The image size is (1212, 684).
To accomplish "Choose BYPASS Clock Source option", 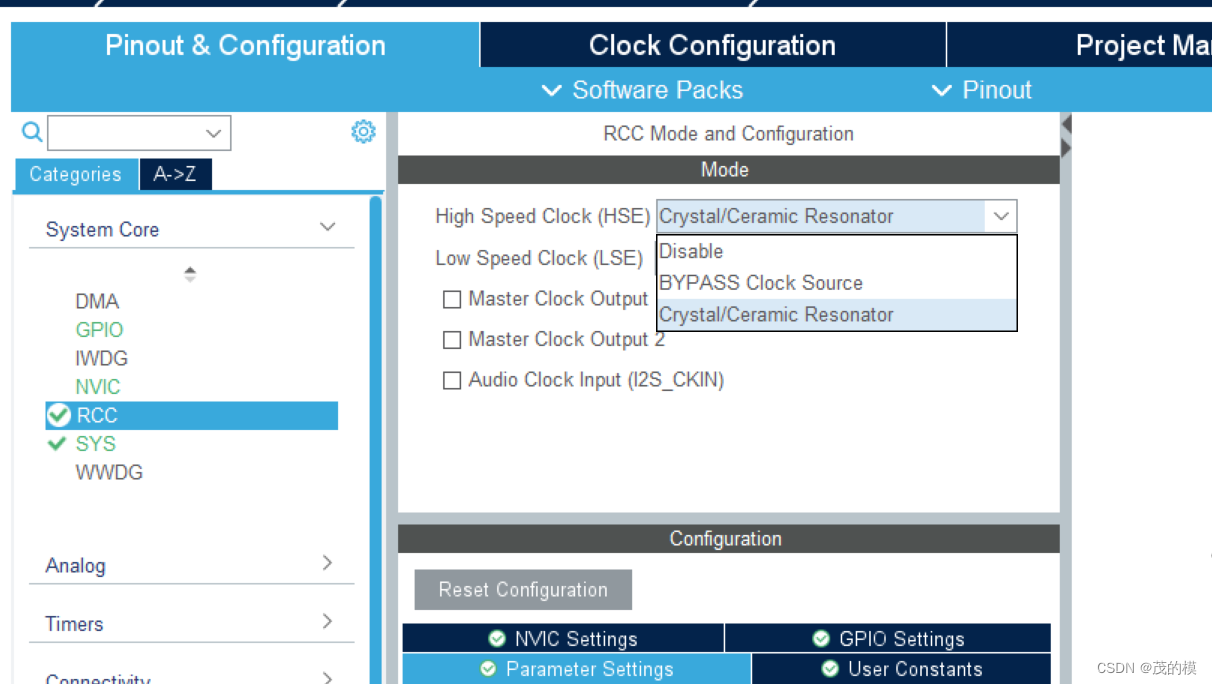I will click(x=837, y=283).
